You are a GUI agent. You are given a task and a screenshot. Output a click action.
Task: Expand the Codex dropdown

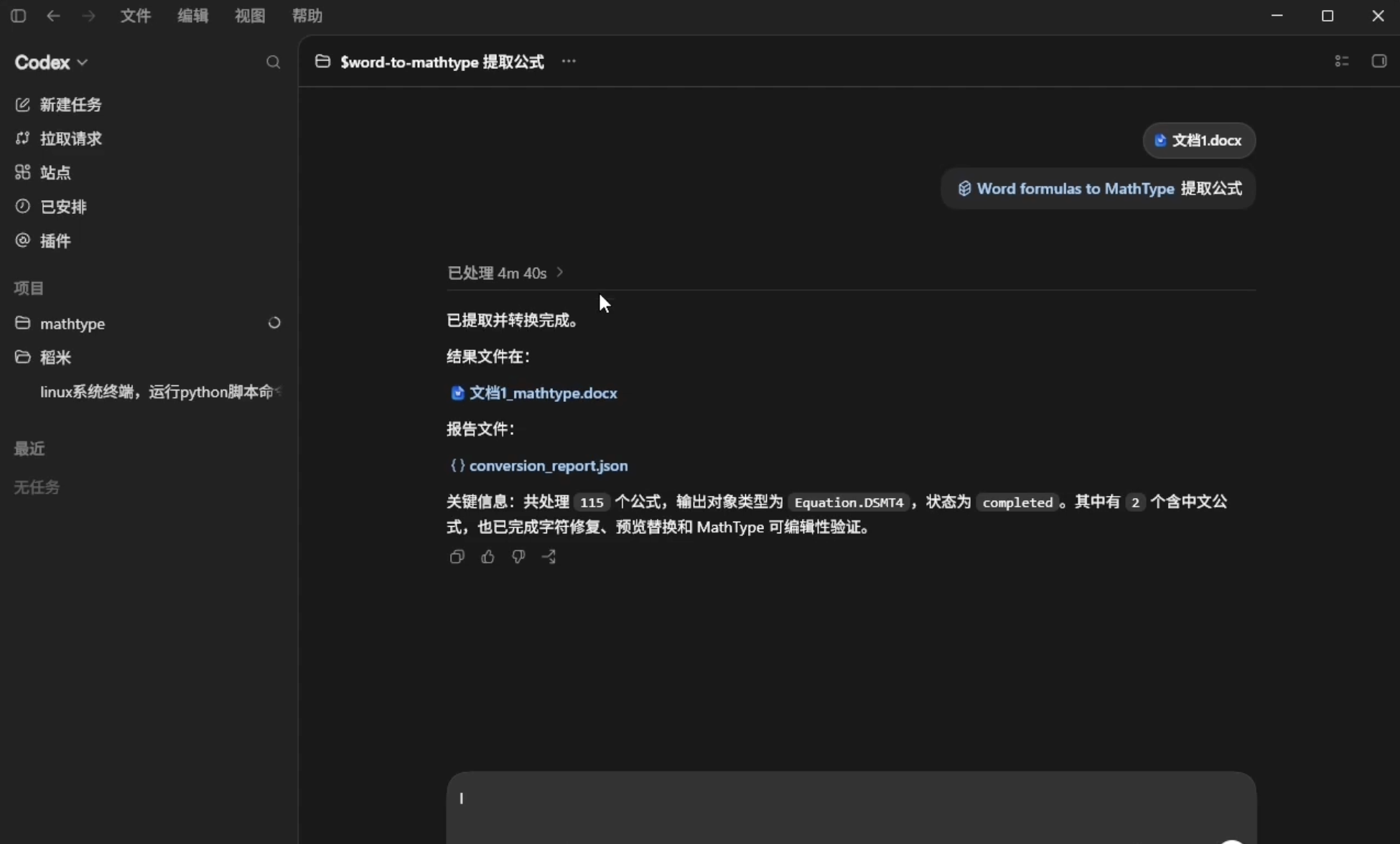click(x=51, y=62)
